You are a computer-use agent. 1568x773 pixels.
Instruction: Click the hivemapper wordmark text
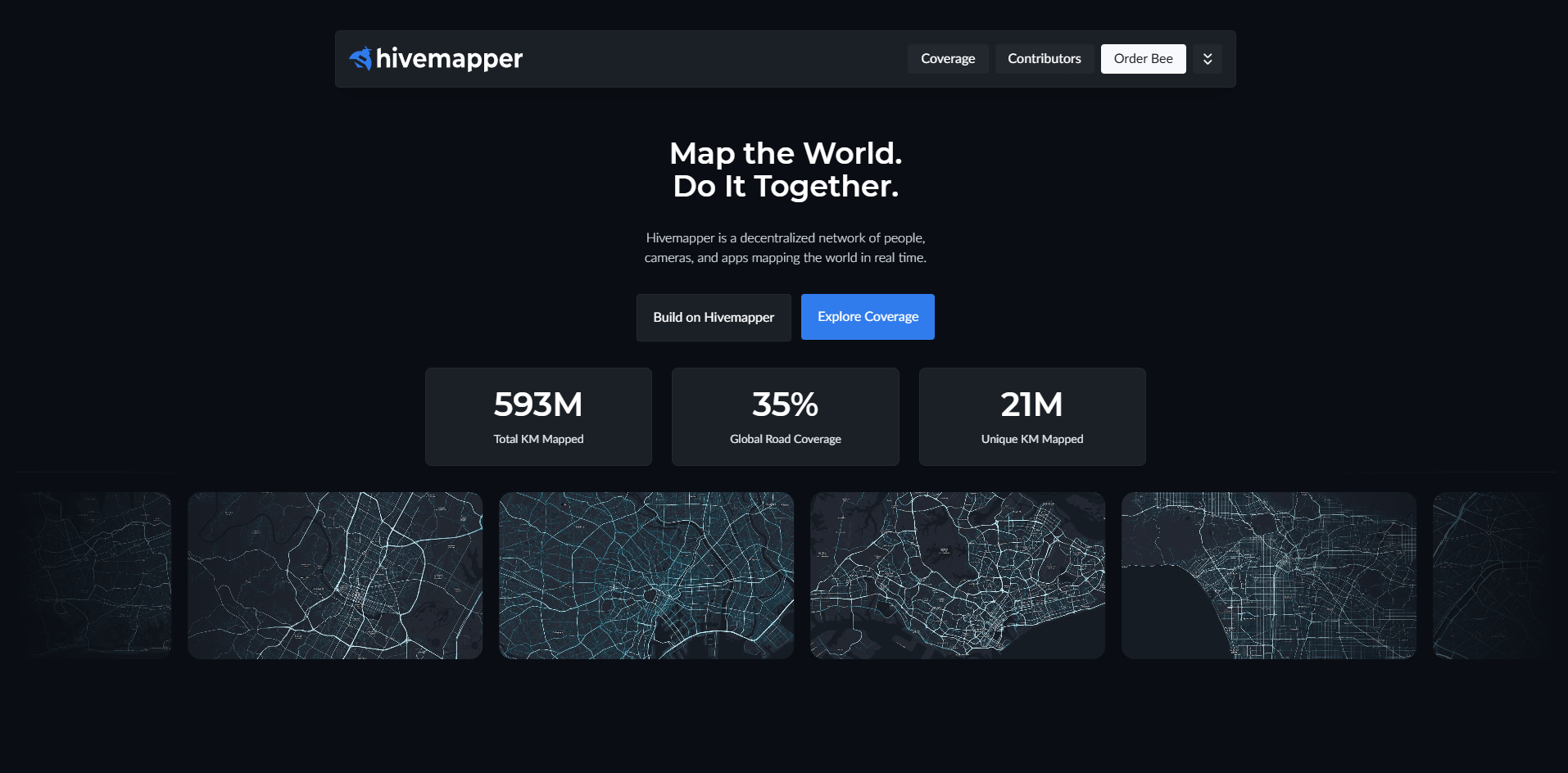coord(449,59)
